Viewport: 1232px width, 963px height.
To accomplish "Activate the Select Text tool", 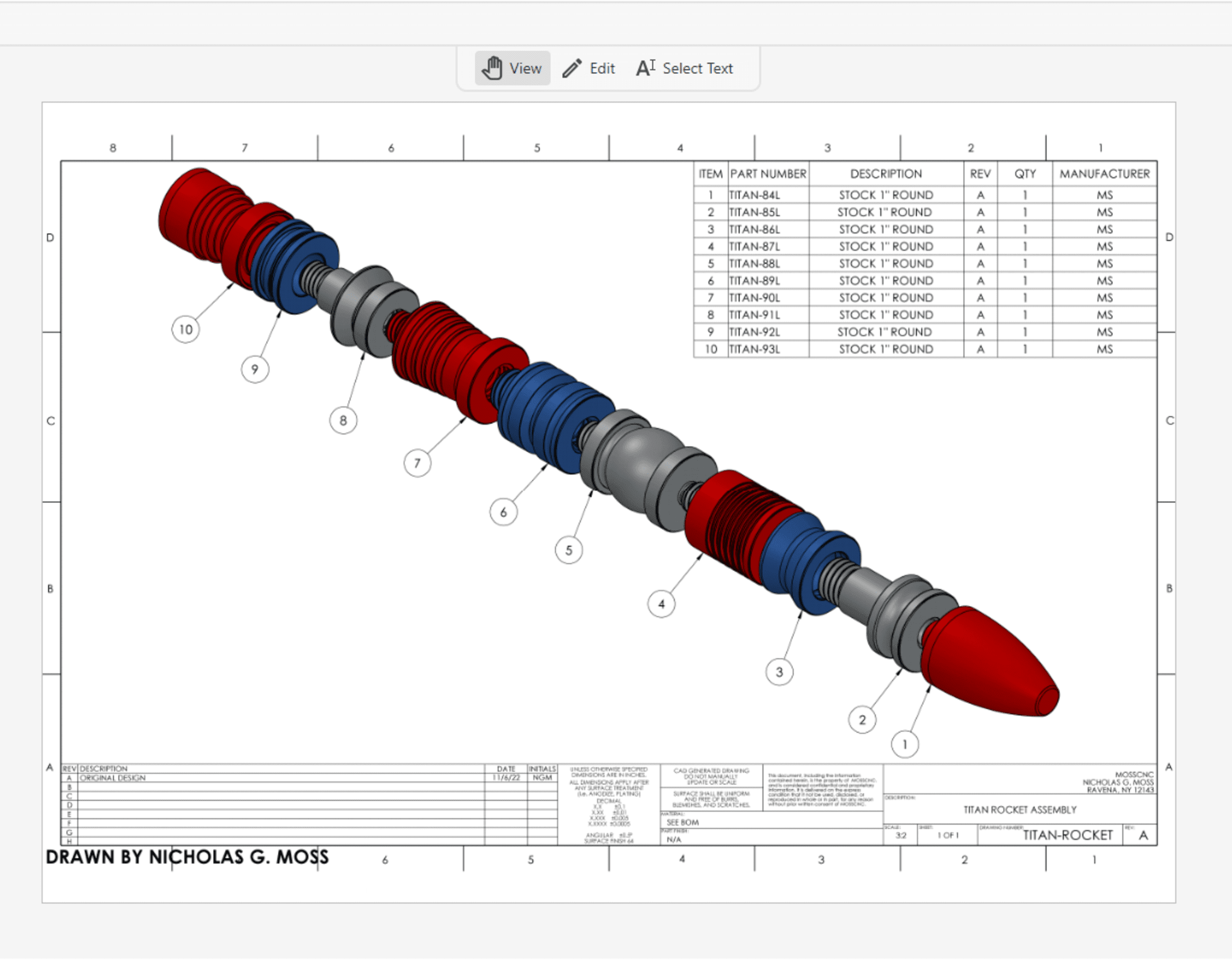I will point(685,69).
